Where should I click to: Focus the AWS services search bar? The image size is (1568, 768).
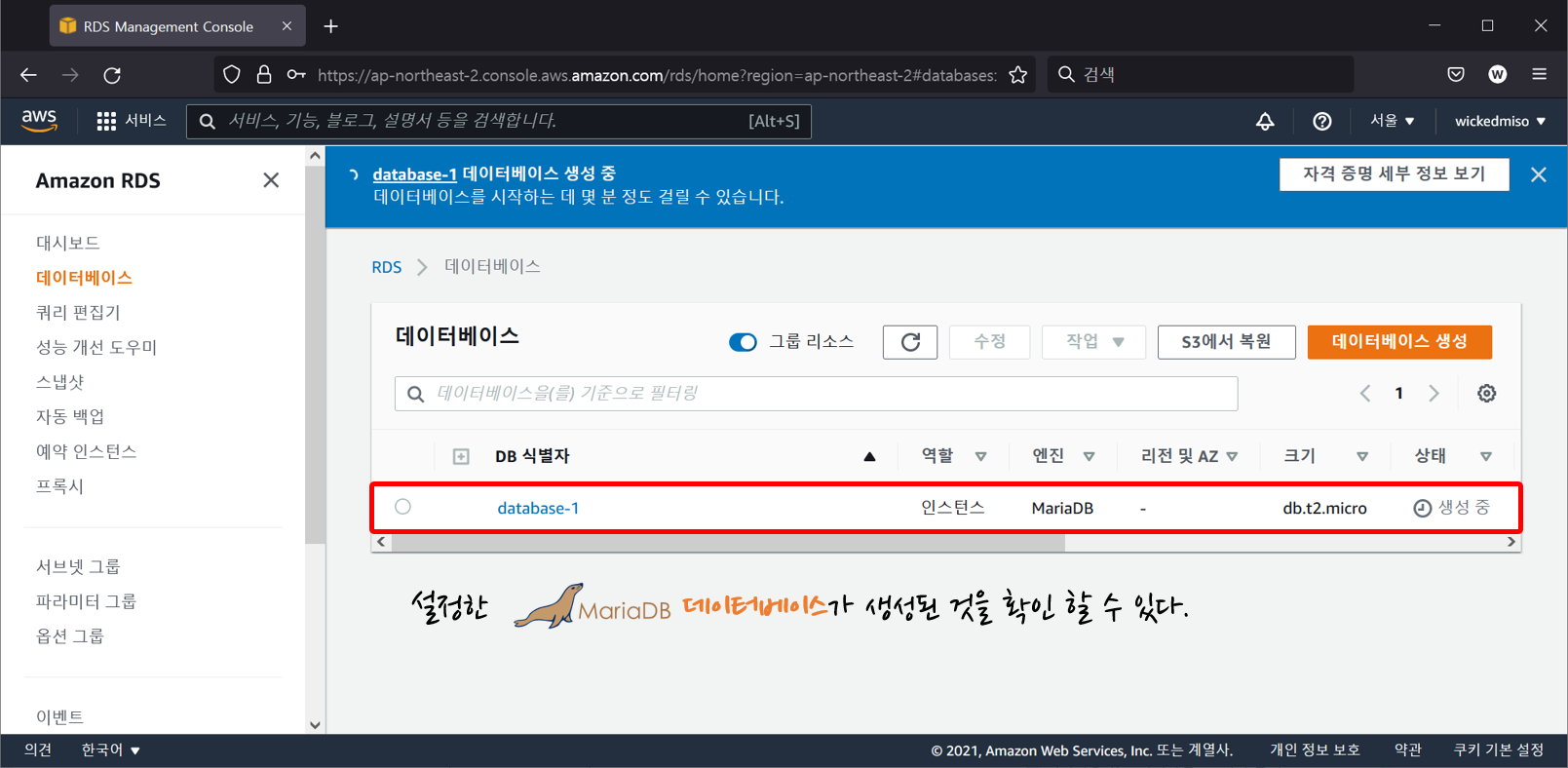498,121
